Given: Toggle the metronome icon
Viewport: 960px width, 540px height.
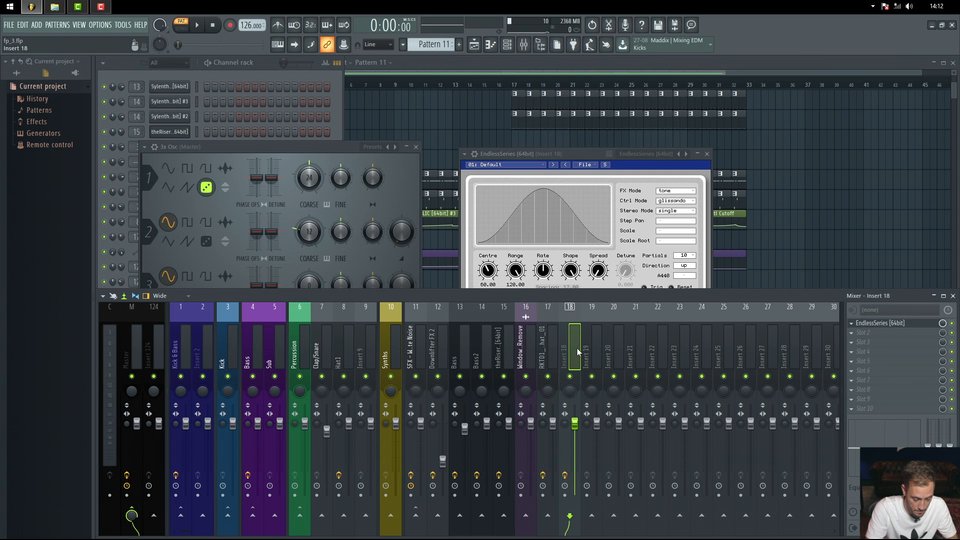Looking at the screenshot, I should coord(277,25).
